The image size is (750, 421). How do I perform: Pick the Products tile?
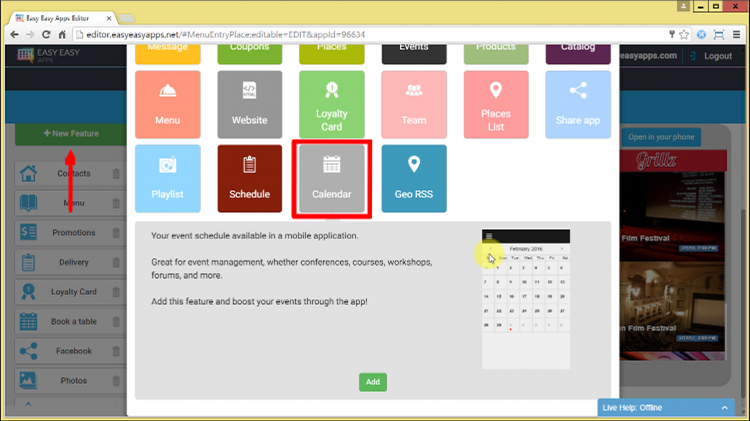[496, 54]
